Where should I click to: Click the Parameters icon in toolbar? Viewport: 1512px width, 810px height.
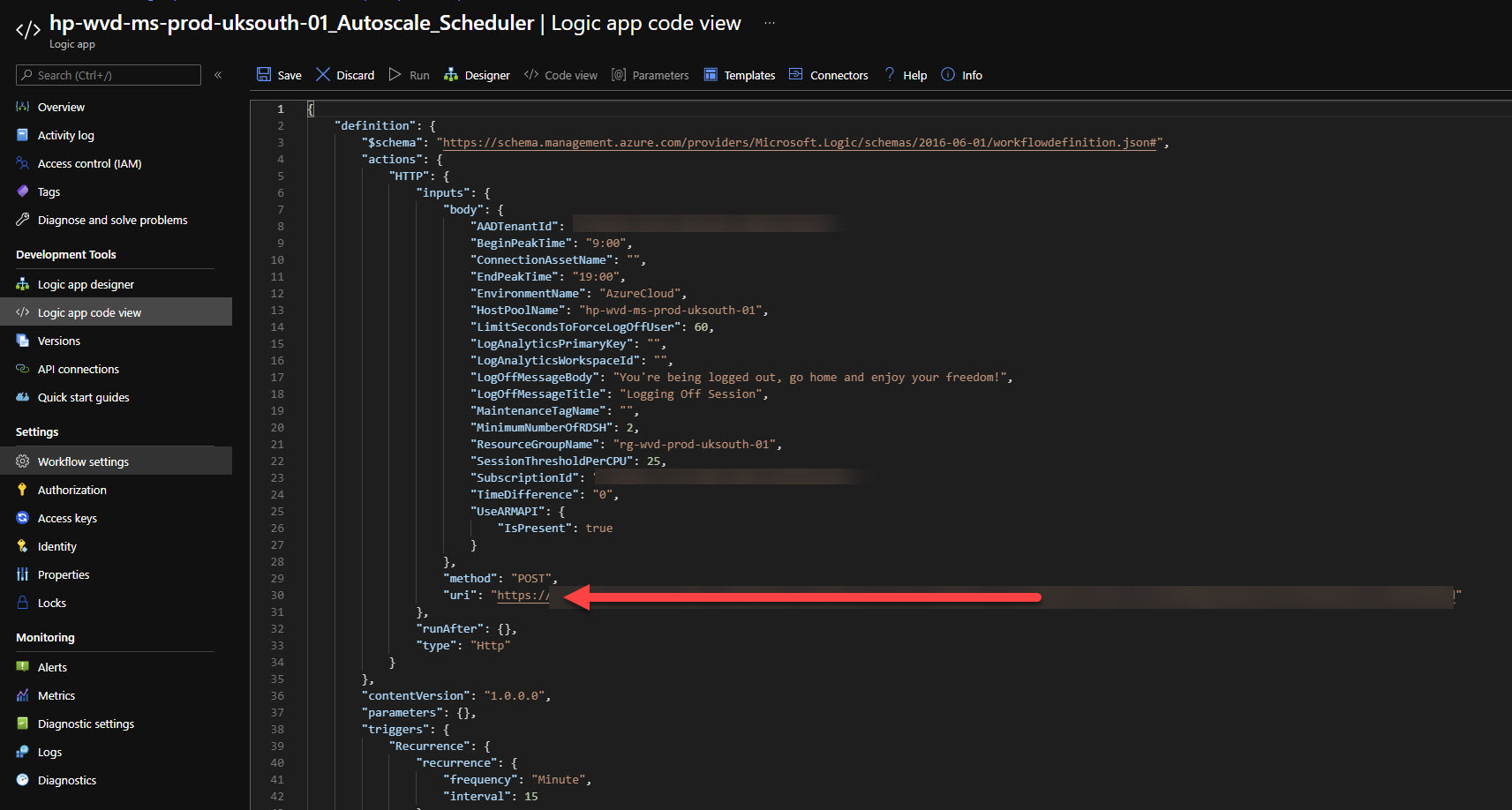coord(619,75)
